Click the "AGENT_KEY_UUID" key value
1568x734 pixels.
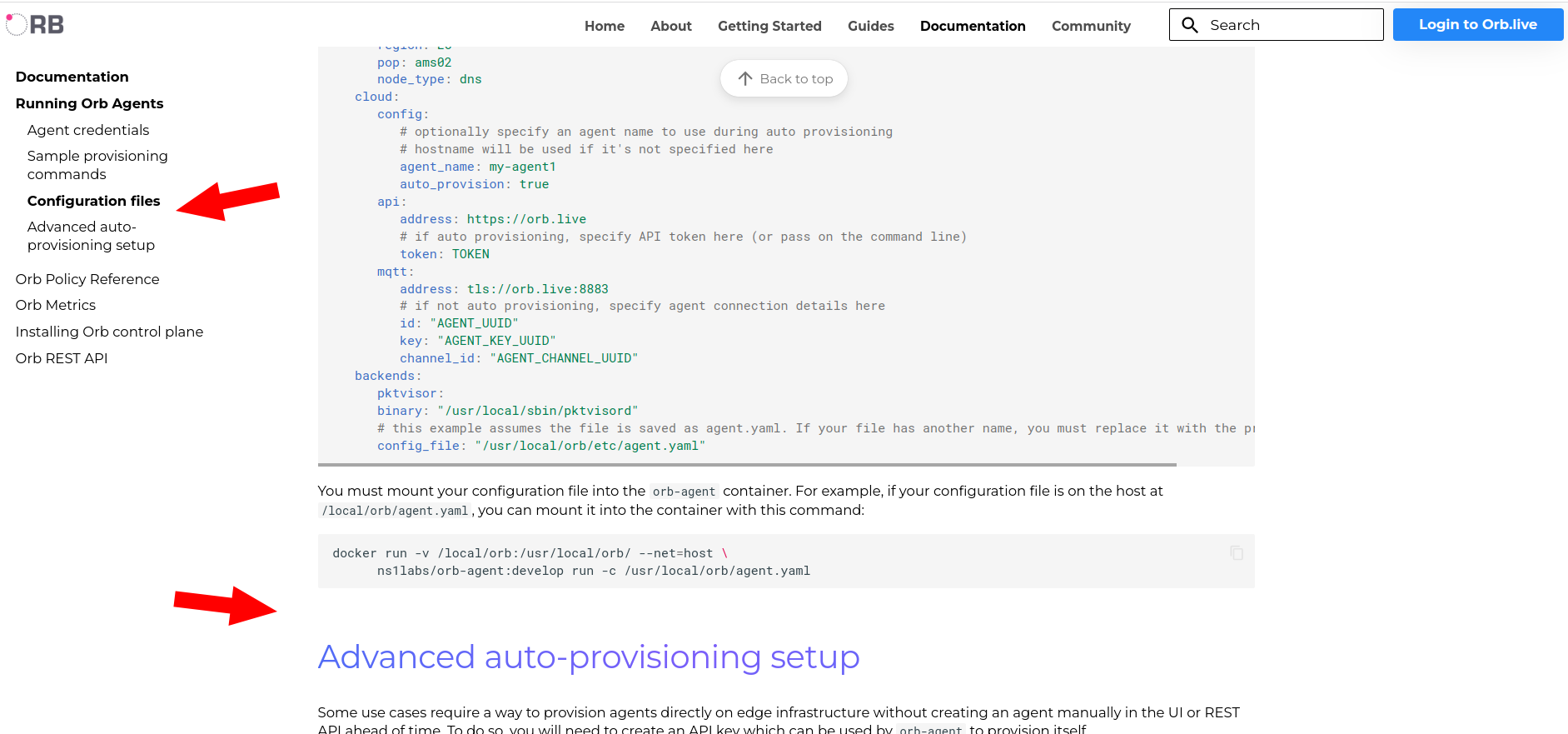click(496, 341)
